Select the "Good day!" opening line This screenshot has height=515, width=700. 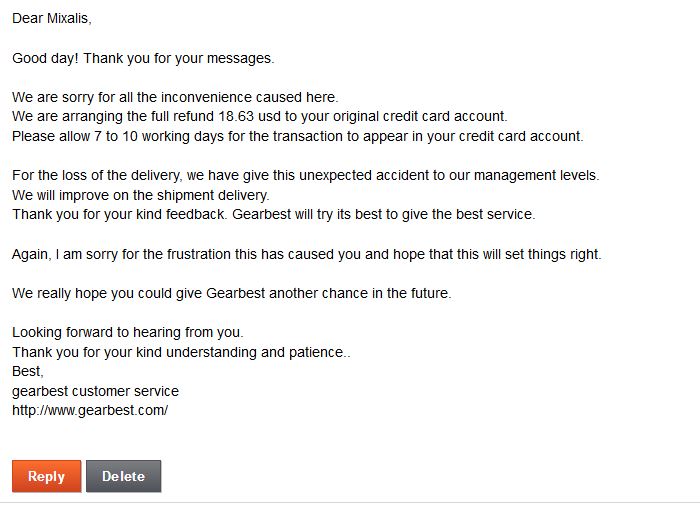click(46, 58)
